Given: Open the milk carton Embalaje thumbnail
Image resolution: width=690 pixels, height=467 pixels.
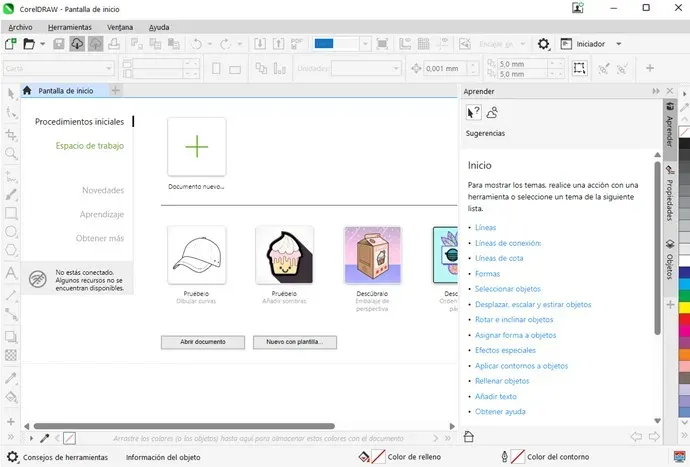Looking at the screenshot, I should [373, 255].
